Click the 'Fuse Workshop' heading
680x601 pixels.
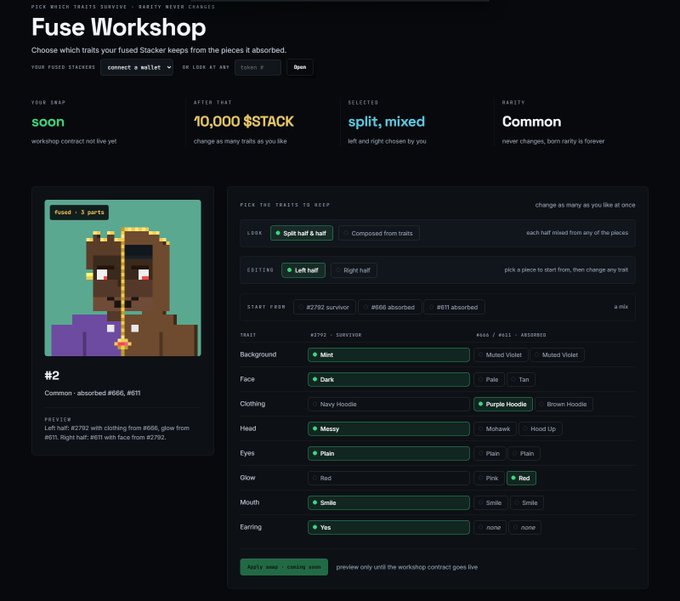point(119,27)
